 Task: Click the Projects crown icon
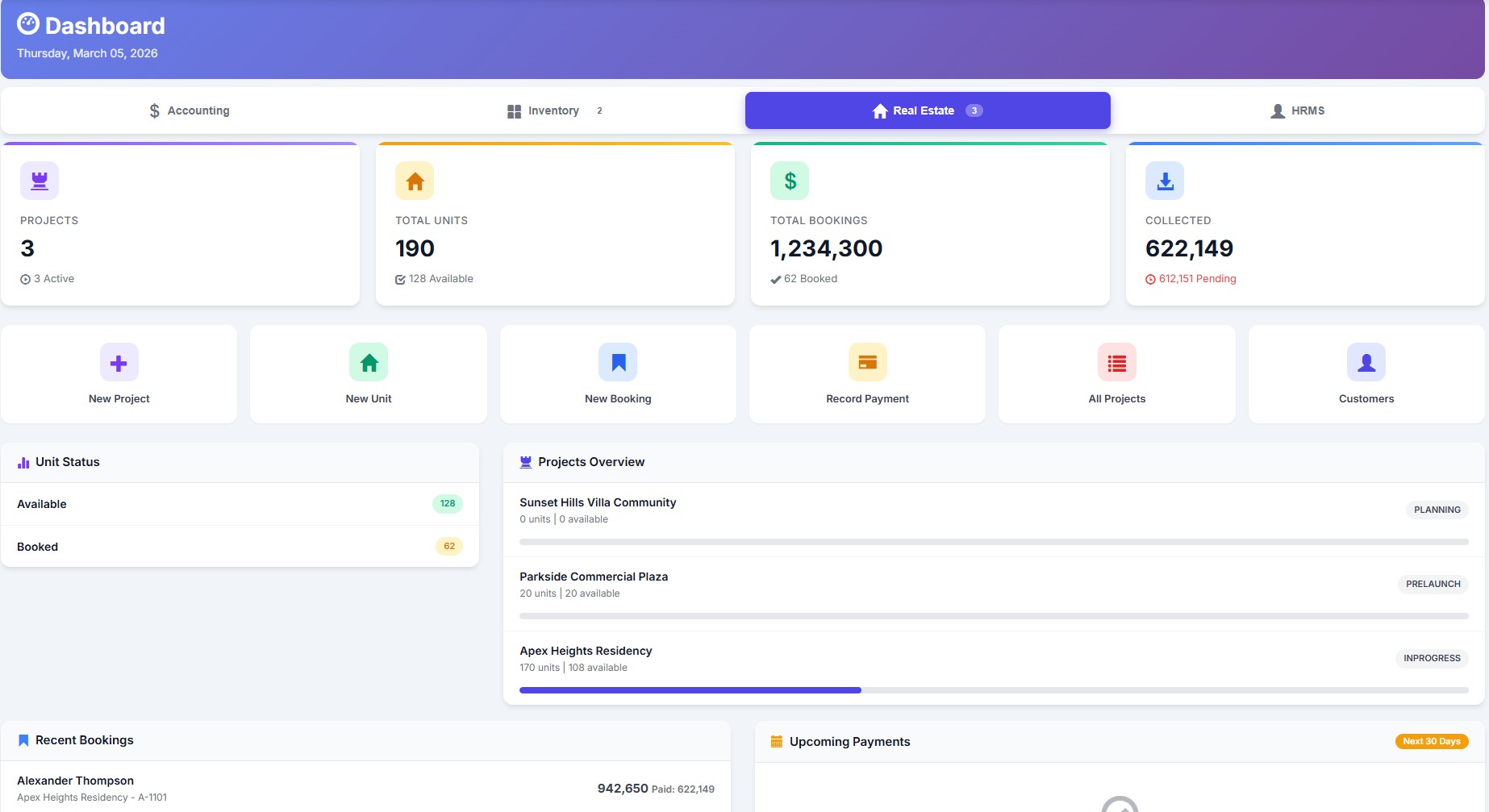click(x=39, y=180)
